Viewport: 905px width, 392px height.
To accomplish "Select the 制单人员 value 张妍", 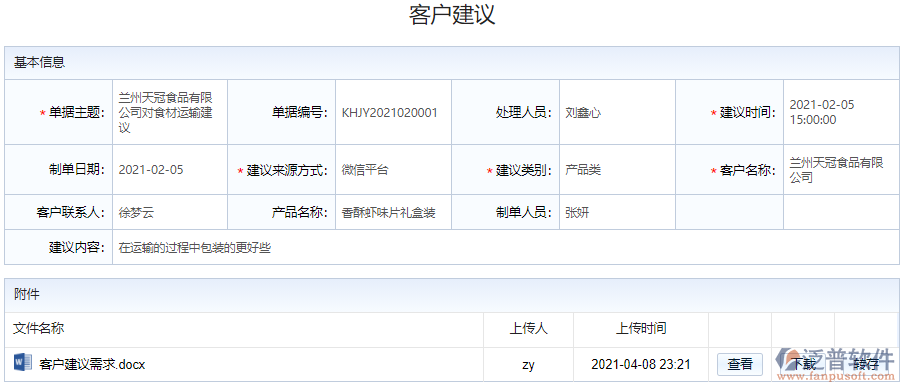I will coord(577,212).
